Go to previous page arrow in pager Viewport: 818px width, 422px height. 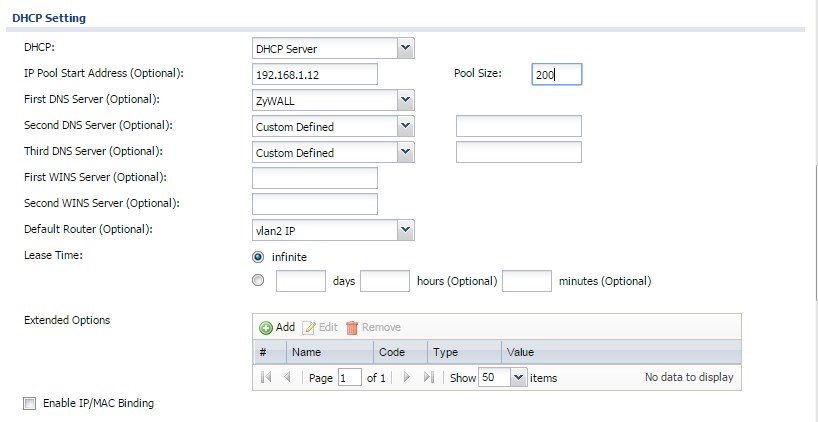(x=287, y=377)
